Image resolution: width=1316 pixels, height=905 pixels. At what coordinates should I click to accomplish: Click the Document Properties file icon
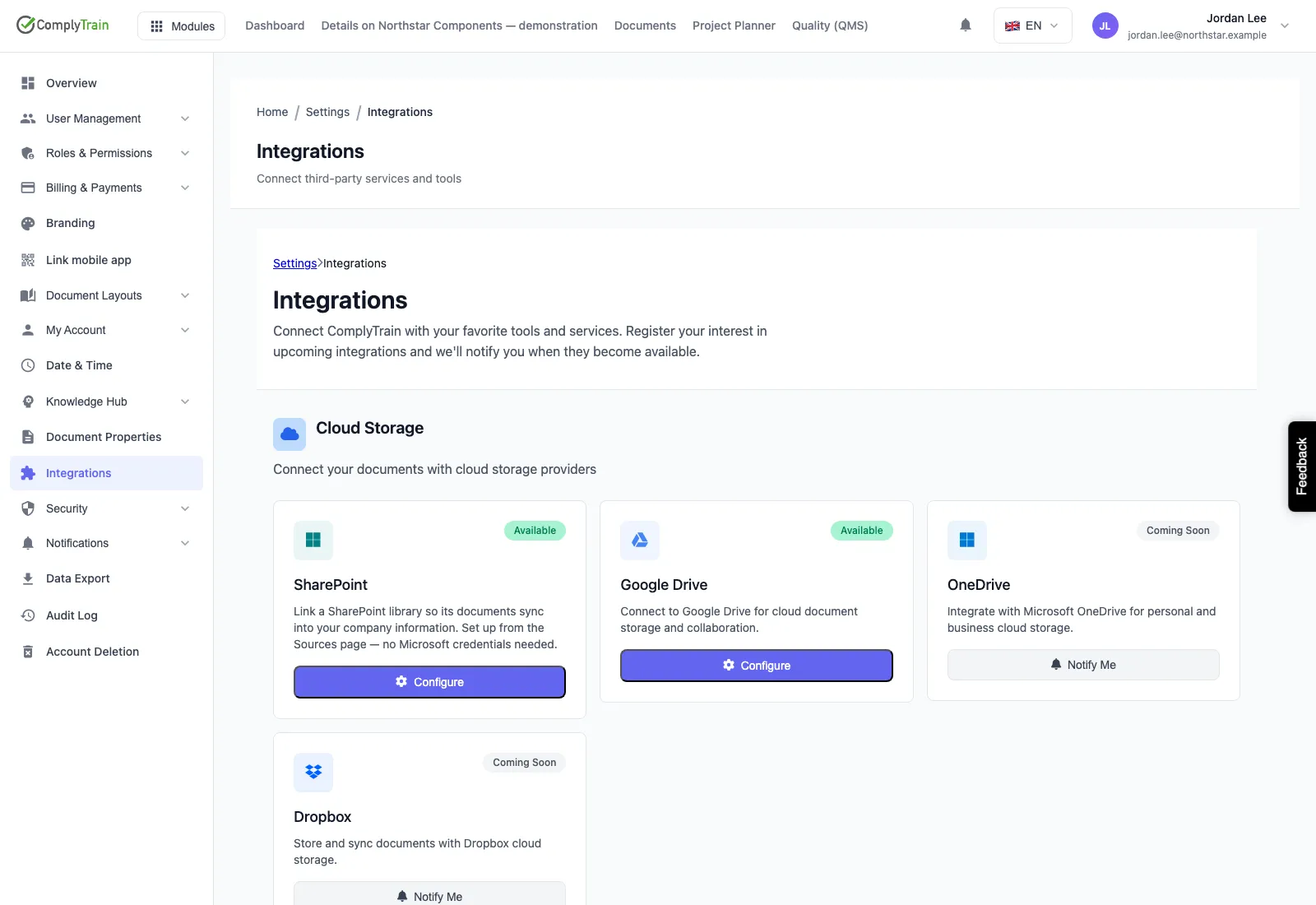tap(28, 437)
